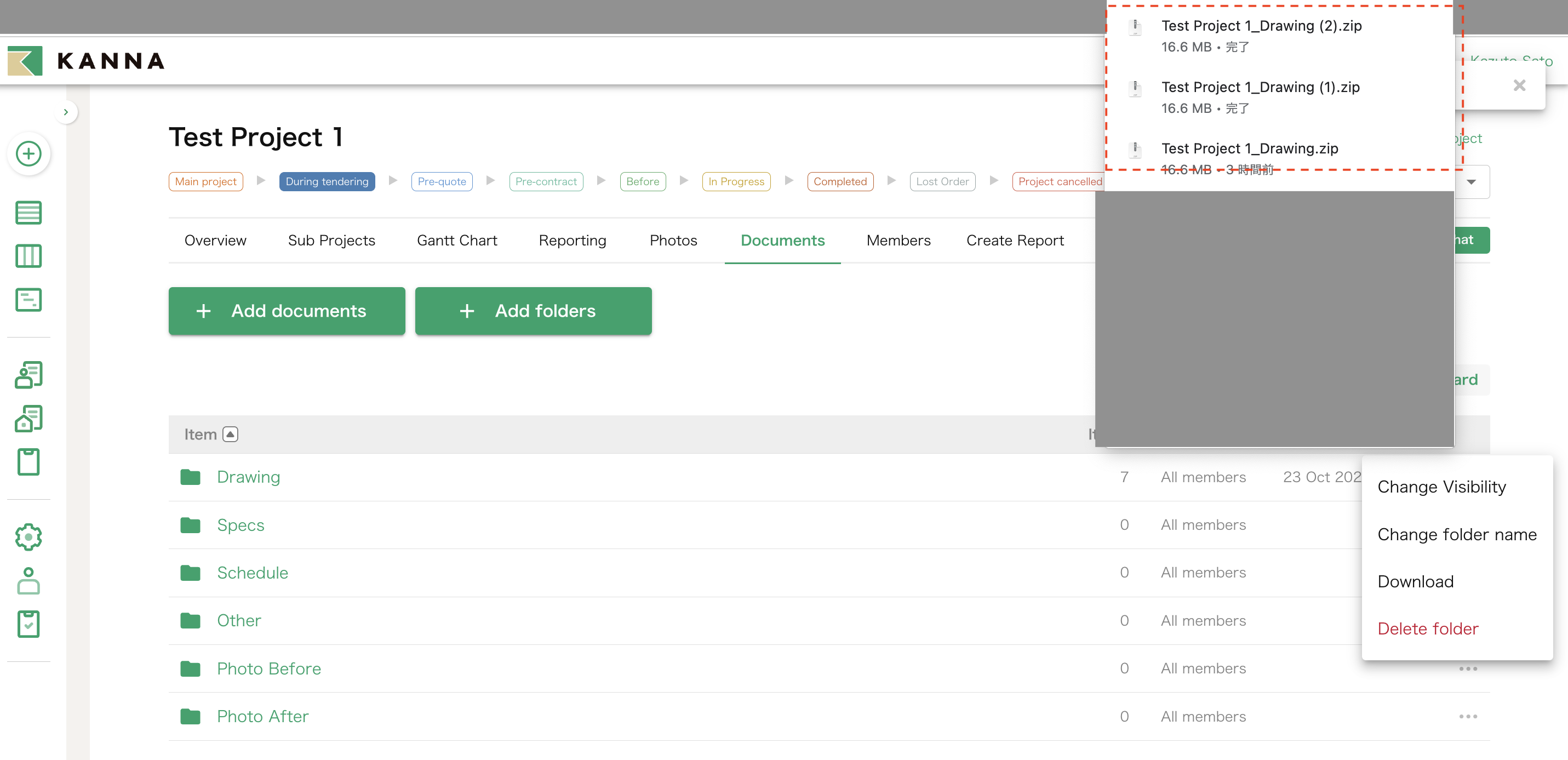Open the blank clipboard sidebar icon

[28, 461]
